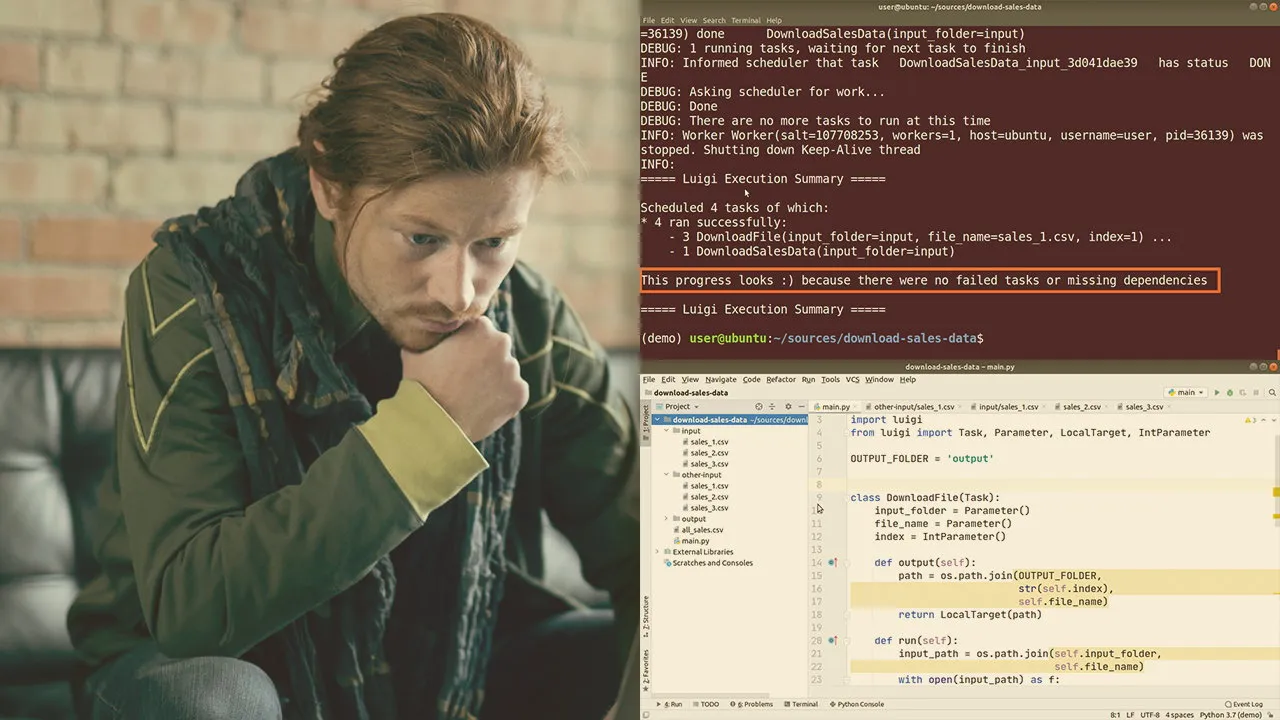
Task: Click the expand/collapse all icon in Project panel header
Action: [773, 407]
